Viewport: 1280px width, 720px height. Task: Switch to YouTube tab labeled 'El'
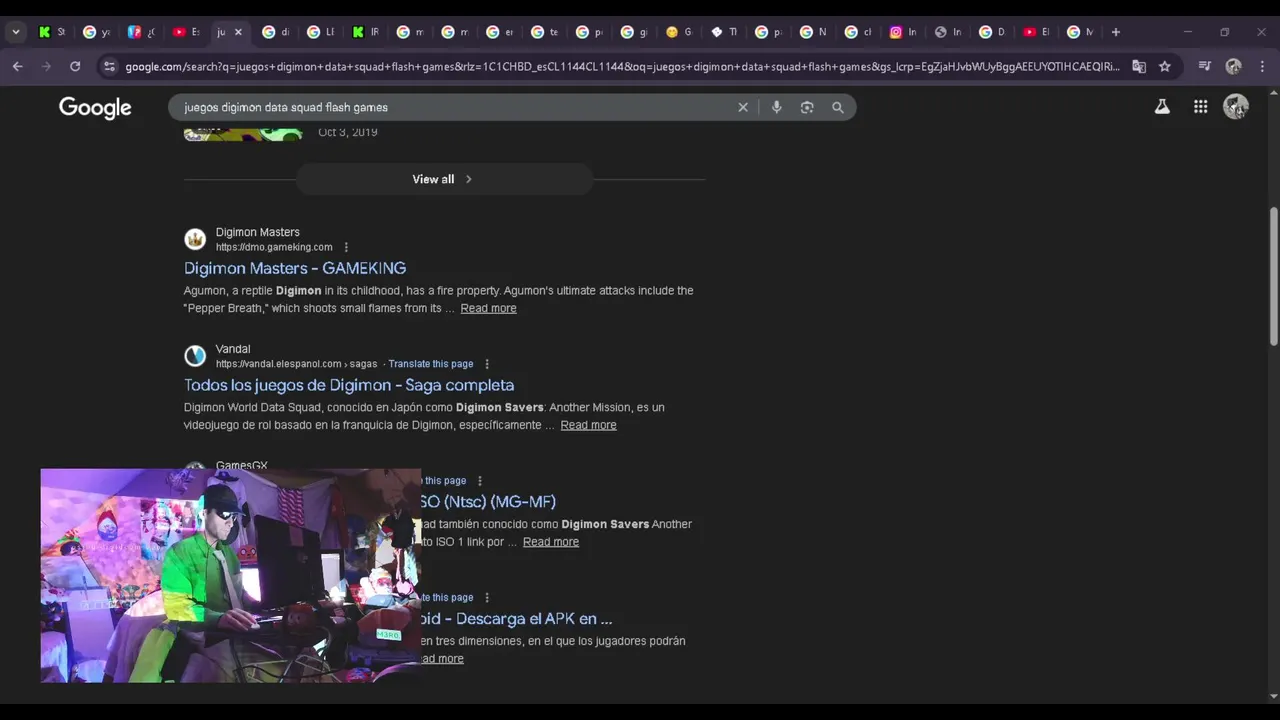(x=1036, y=32)
